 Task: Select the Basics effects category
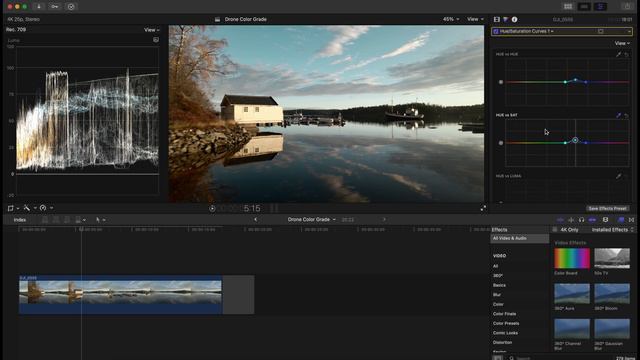point(499,285)
